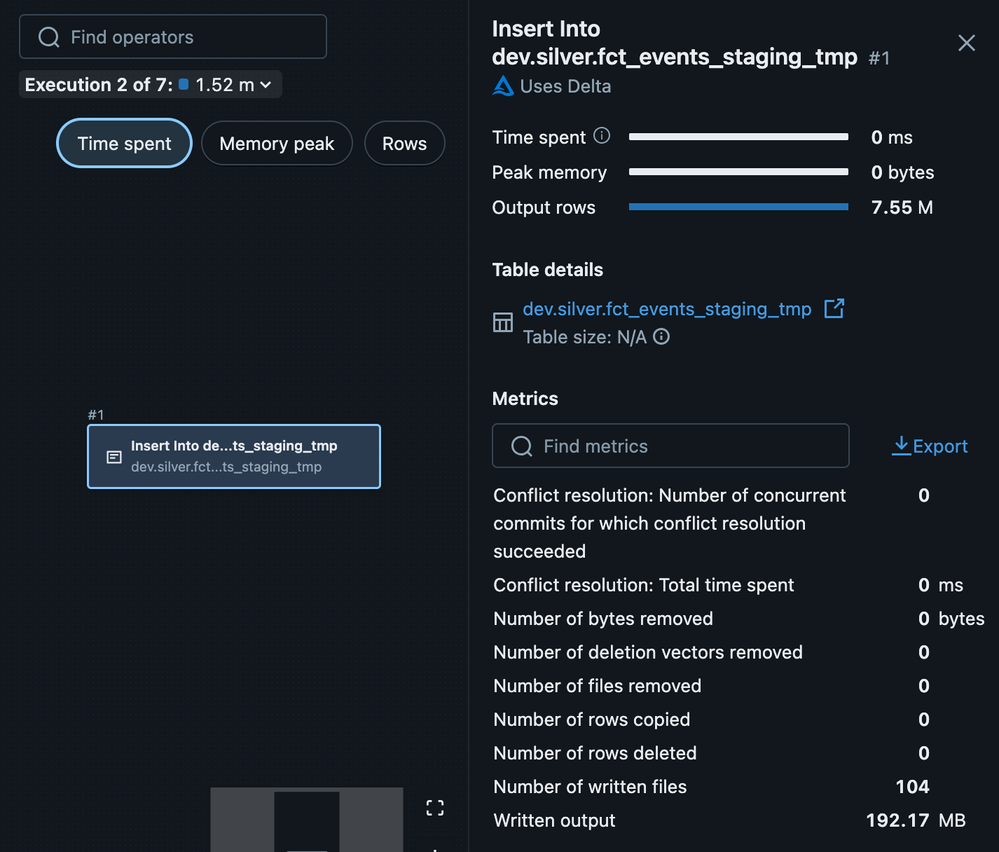
Task: Focus the Find metrics search box
Action: (x=680, y=446)
